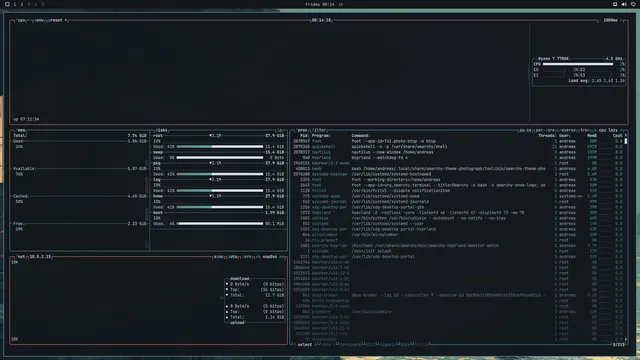
Task: Toggle the proc box label
Action: [302, 130]
